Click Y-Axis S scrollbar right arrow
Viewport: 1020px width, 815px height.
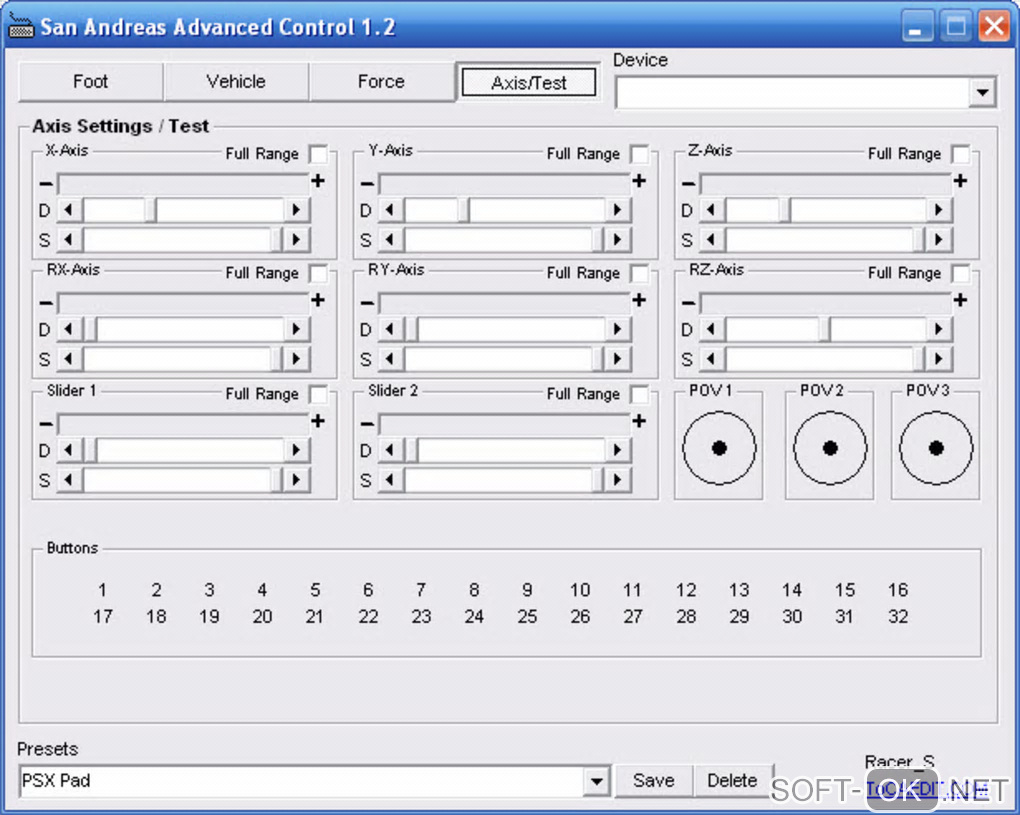[618, 239]
